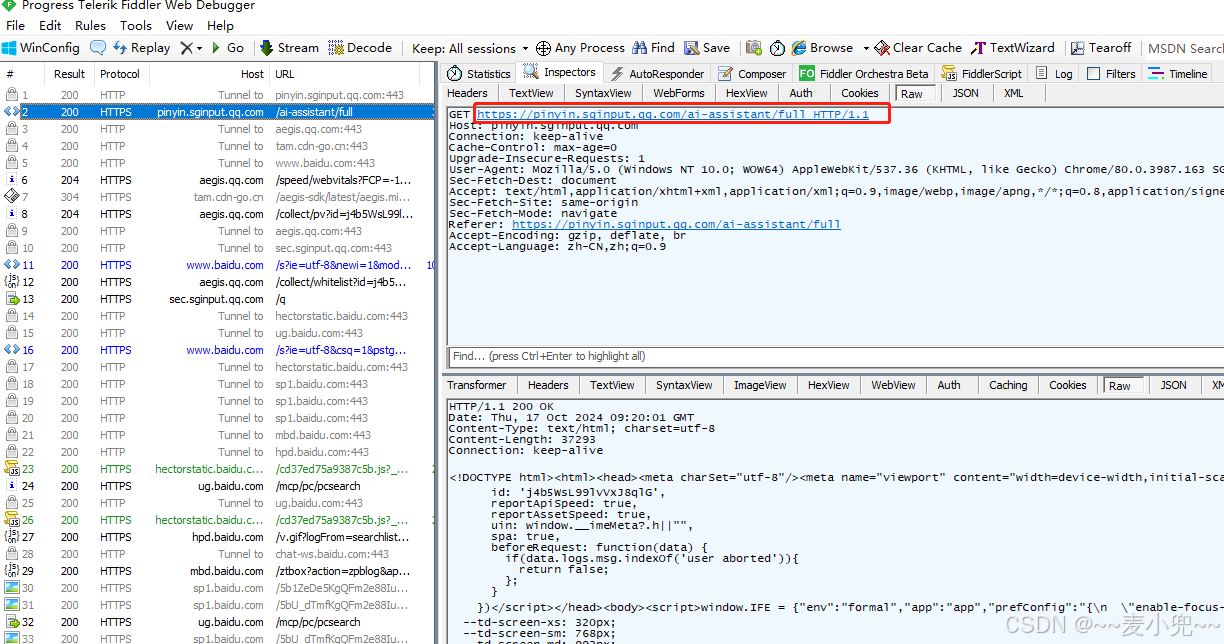The height and width of the screenshot is (644, 1224).
Task: Open the Rules menu
Action: 91,25
